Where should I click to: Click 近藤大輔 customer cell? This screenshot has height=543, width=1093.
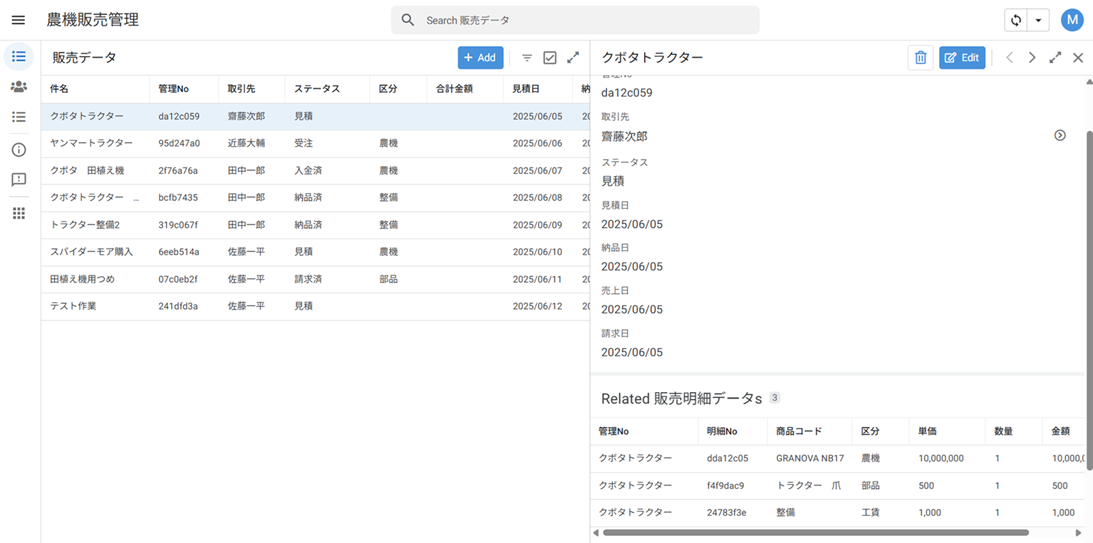pos(246,144)
